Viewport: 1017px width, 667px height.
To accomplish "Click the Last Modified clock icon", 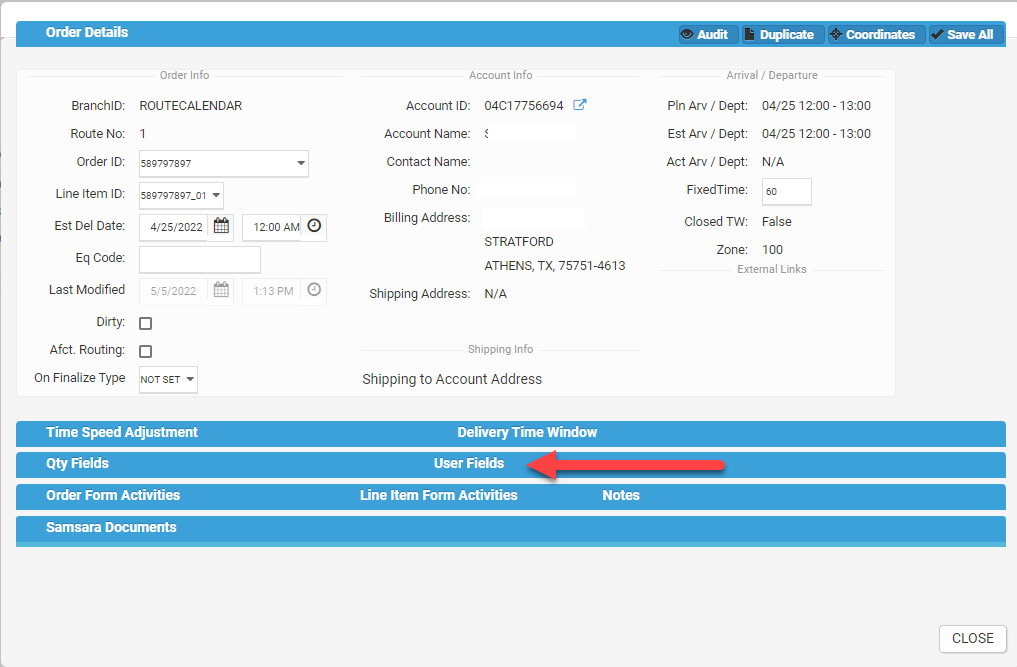I will coord(314,290).
